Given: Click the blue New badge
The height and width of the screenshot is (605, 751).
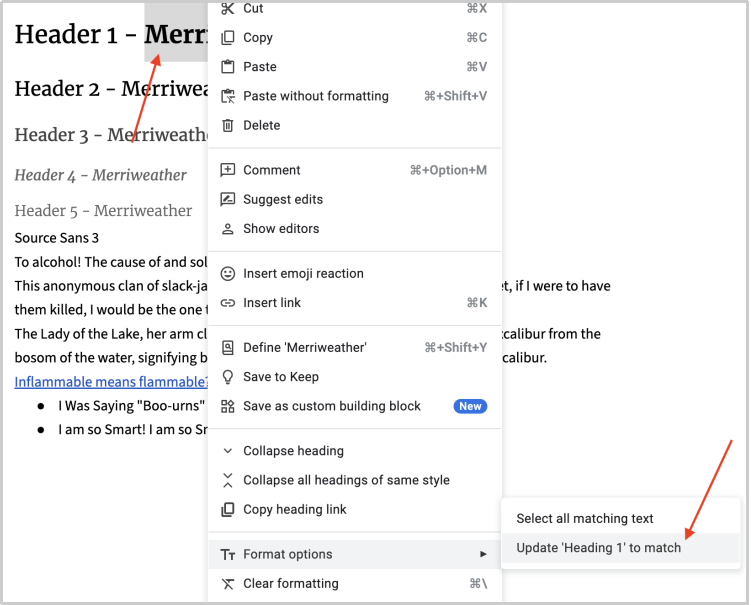Looking at the screenshot, I should click(x=470, y=406).
